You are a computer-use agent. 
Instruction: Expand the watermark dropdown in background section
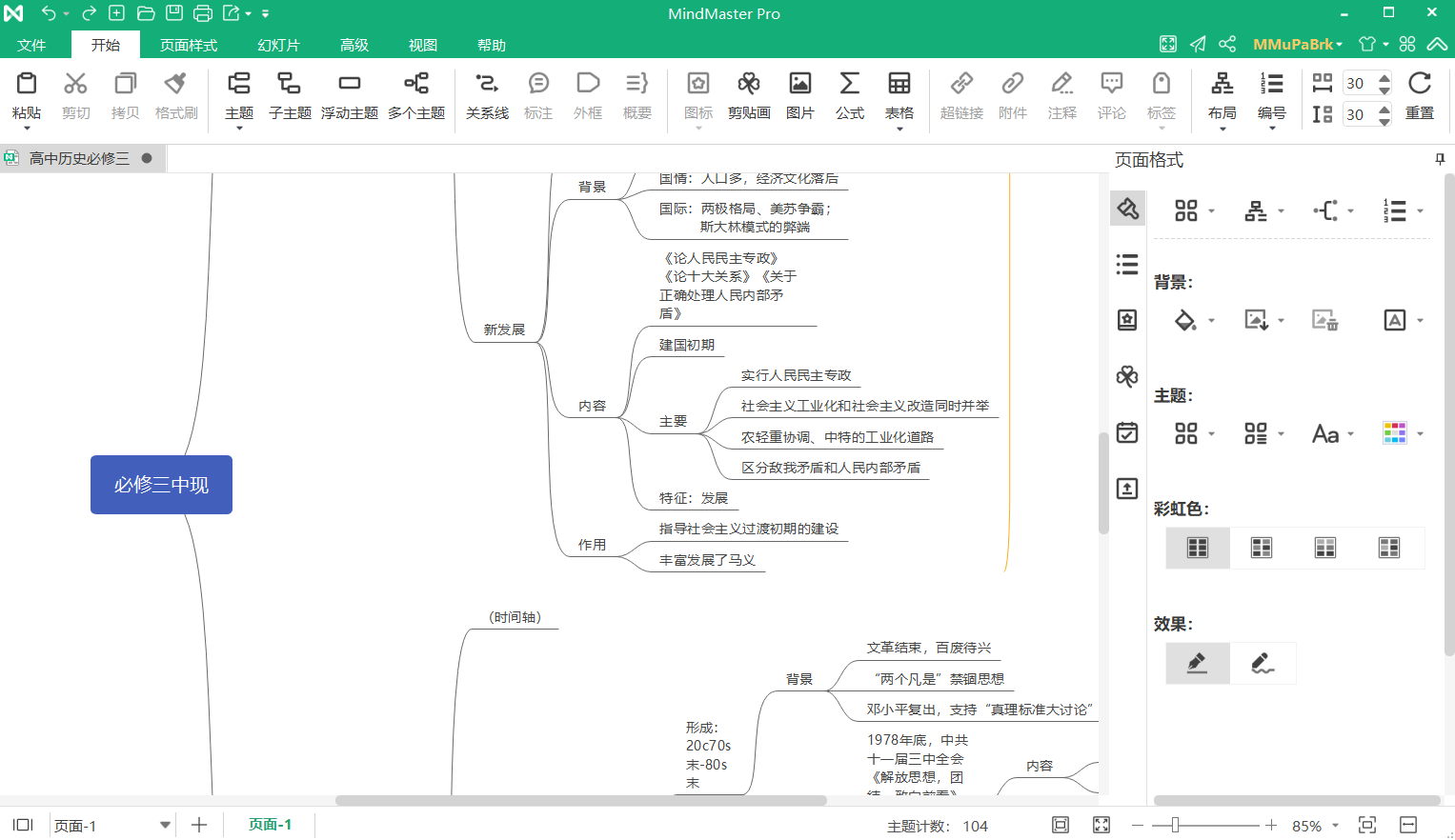1420,321
